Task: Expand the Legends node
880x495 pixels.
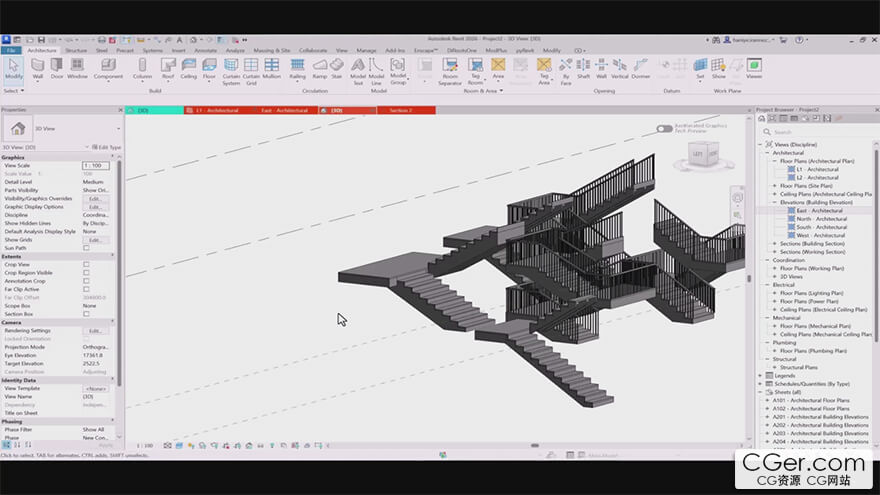Action: [x=760, y=375]
